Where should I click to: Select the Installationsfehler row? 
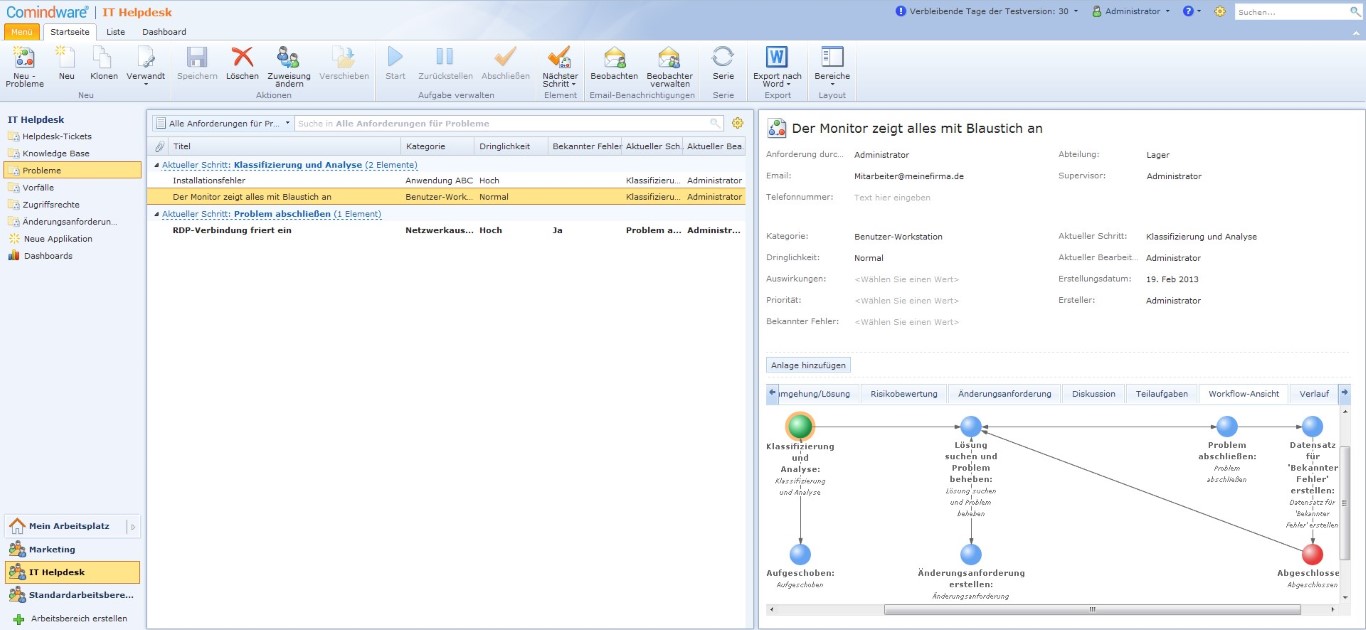tap(446, 180)
